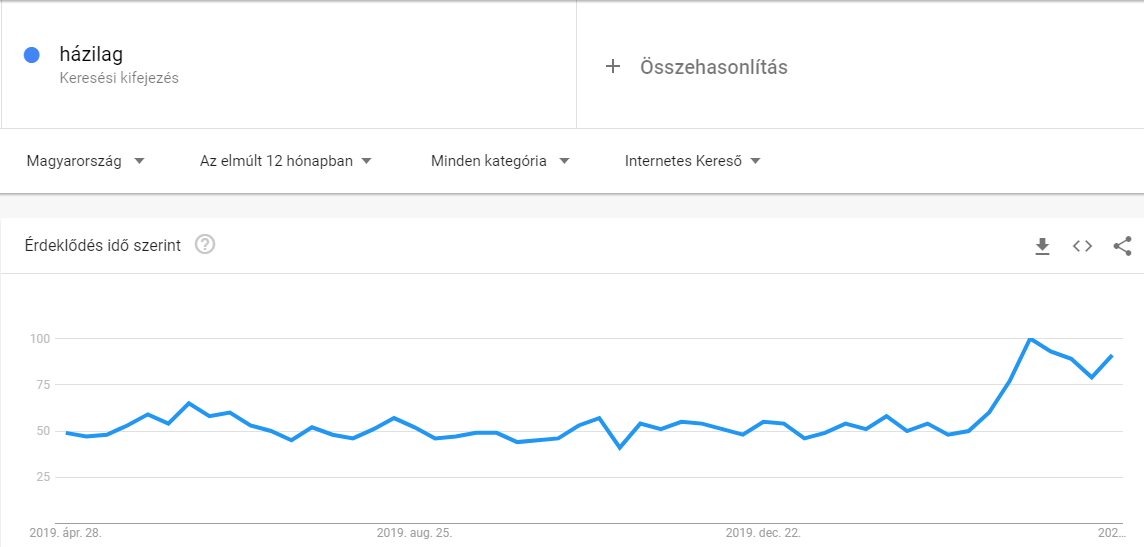The height and width of the screenshot is (547, 1144).
Task: Click the Keresési kifejezés subtitle
Action: (x=119, y=78)
